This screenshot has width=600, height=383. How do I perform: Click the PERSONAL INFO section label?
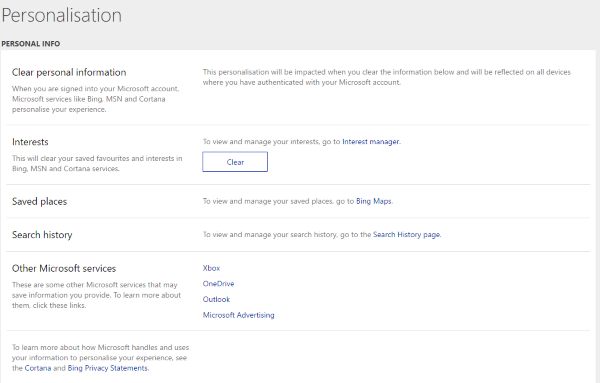31,44
